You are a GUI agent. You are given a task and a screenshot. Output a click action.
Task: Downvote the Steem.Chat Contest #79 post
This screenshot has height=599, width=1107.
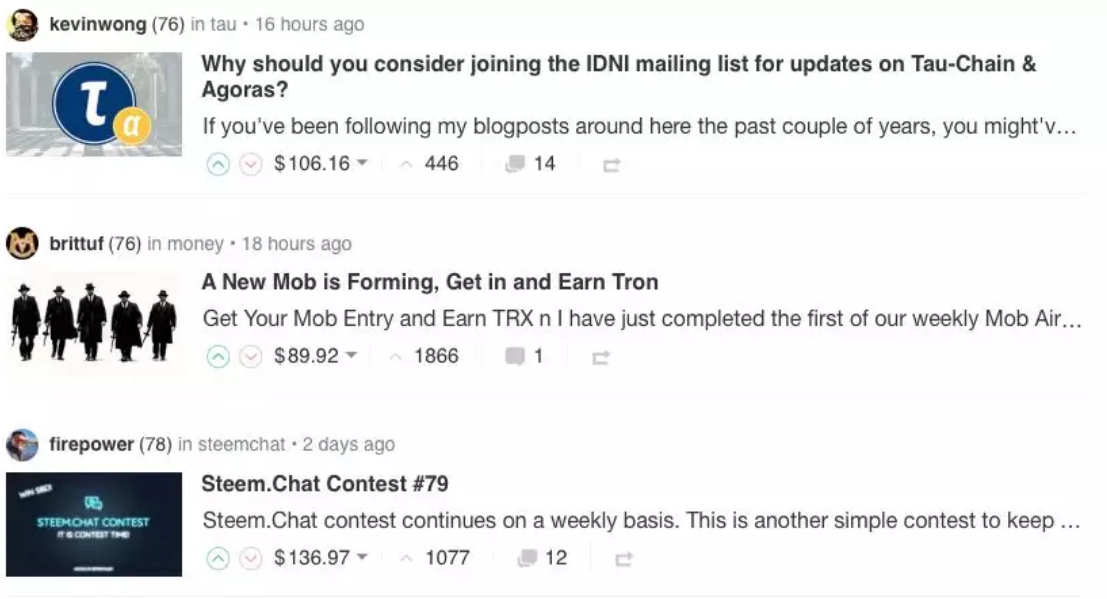tap(250, 558)
